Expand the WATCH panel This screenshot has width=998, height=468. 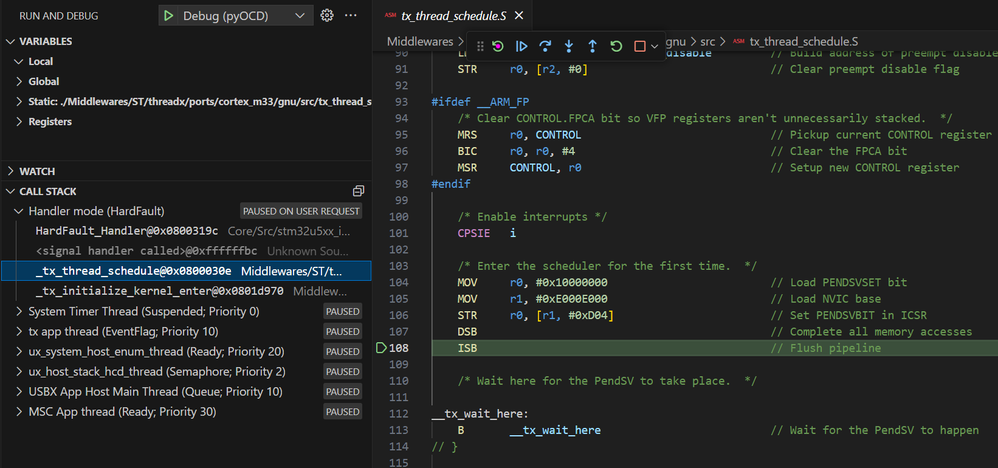(x=37, y=171)
